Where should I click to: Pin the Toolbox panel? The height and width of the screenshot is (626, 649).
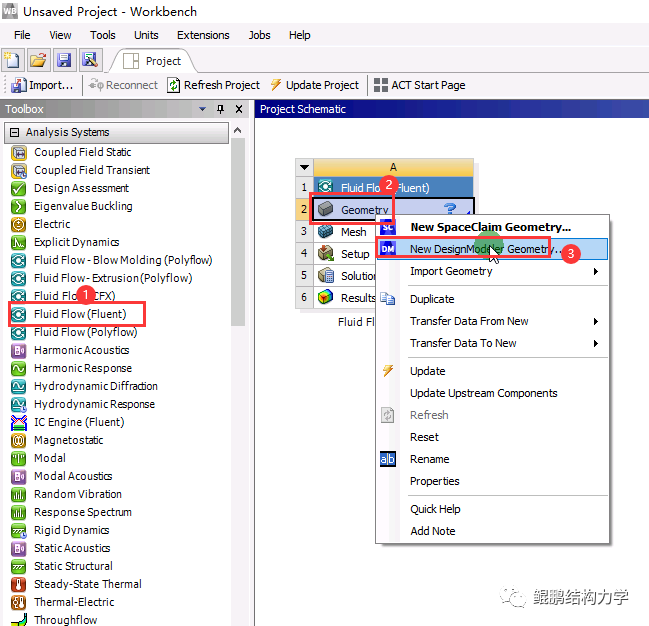220,109
